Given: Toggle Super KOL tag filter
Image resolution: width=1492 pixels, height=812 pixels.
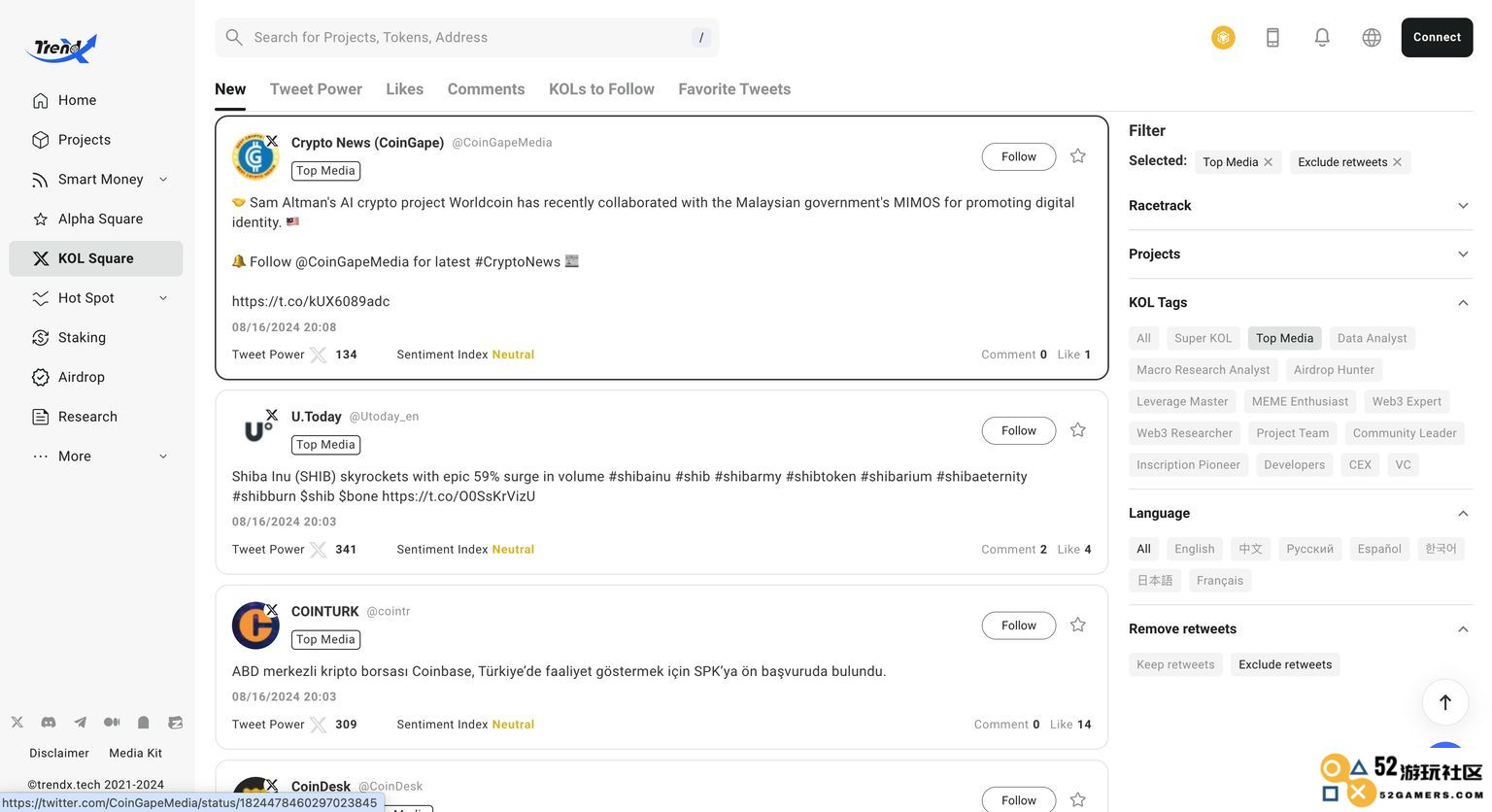Looking at the screenshot, I should 1203,338.
